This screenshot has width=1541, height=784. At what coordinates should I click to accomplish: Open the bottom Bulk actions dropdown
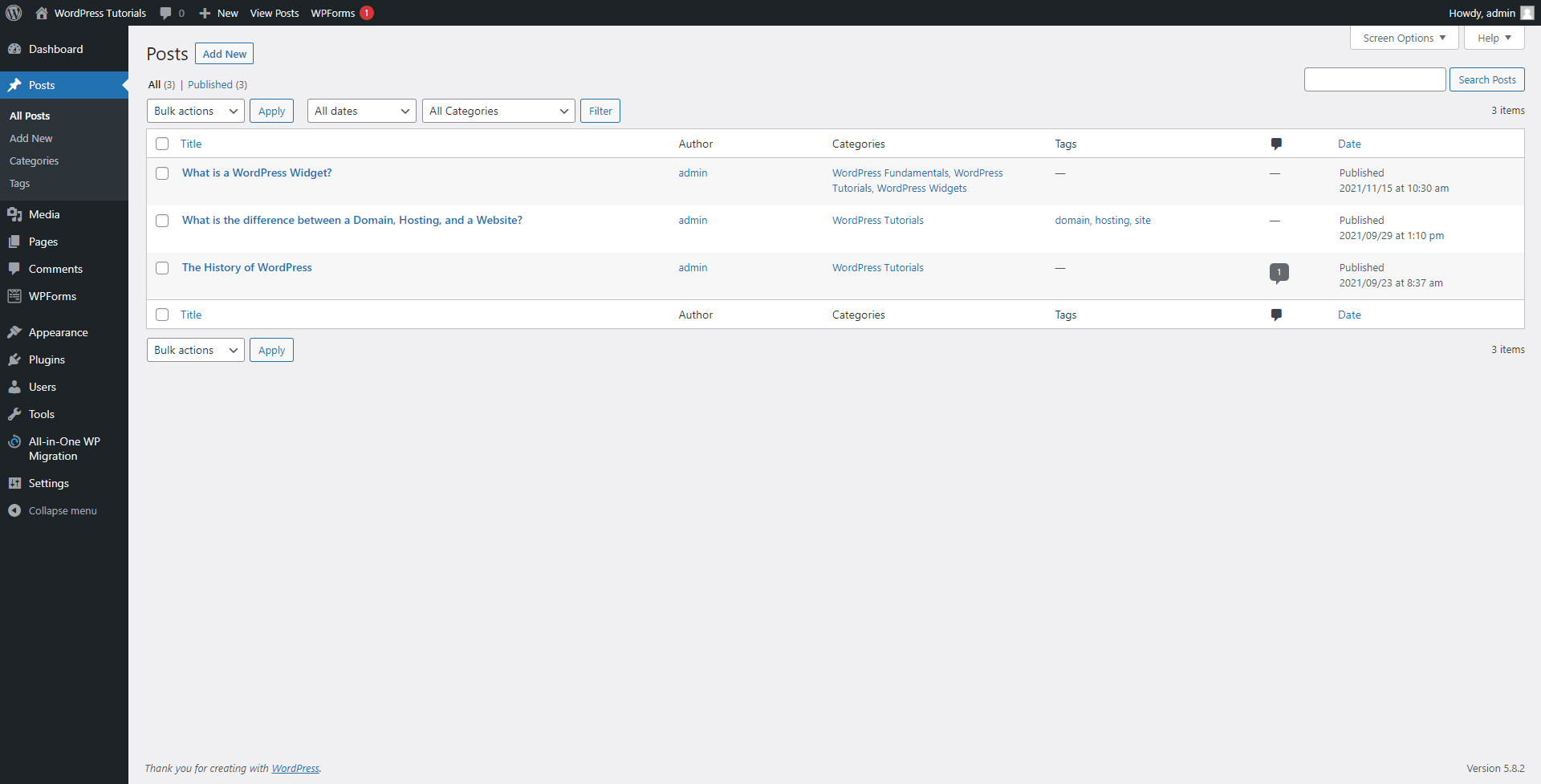(x=196, y=350)
